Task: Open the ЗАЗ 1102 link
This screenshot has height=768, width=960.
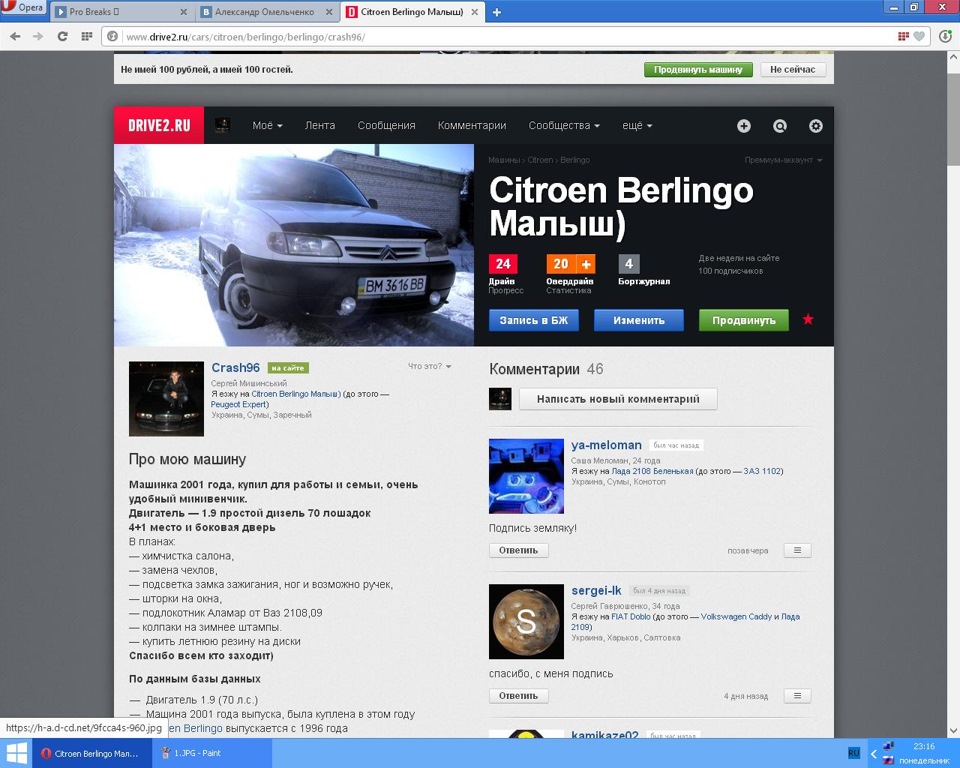Action: 762,471
